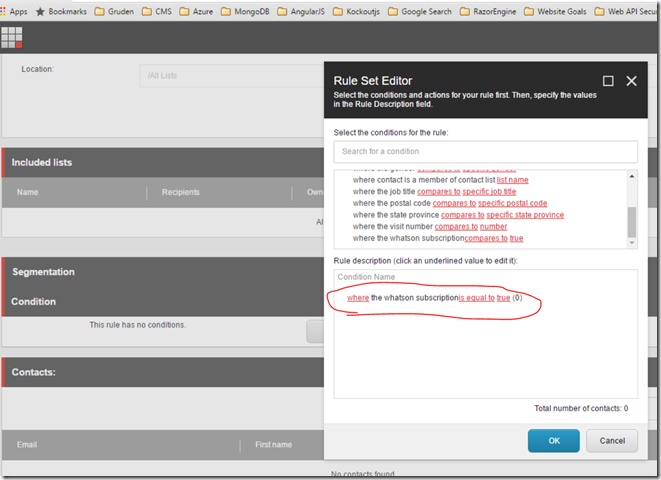Maximize the Rule Set Editor dialog

(x=608, y=81)
